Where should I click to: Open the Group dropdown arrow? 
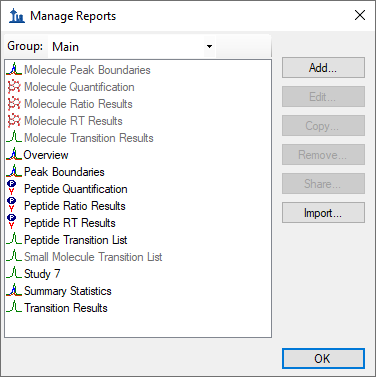[x=209, y=46]
